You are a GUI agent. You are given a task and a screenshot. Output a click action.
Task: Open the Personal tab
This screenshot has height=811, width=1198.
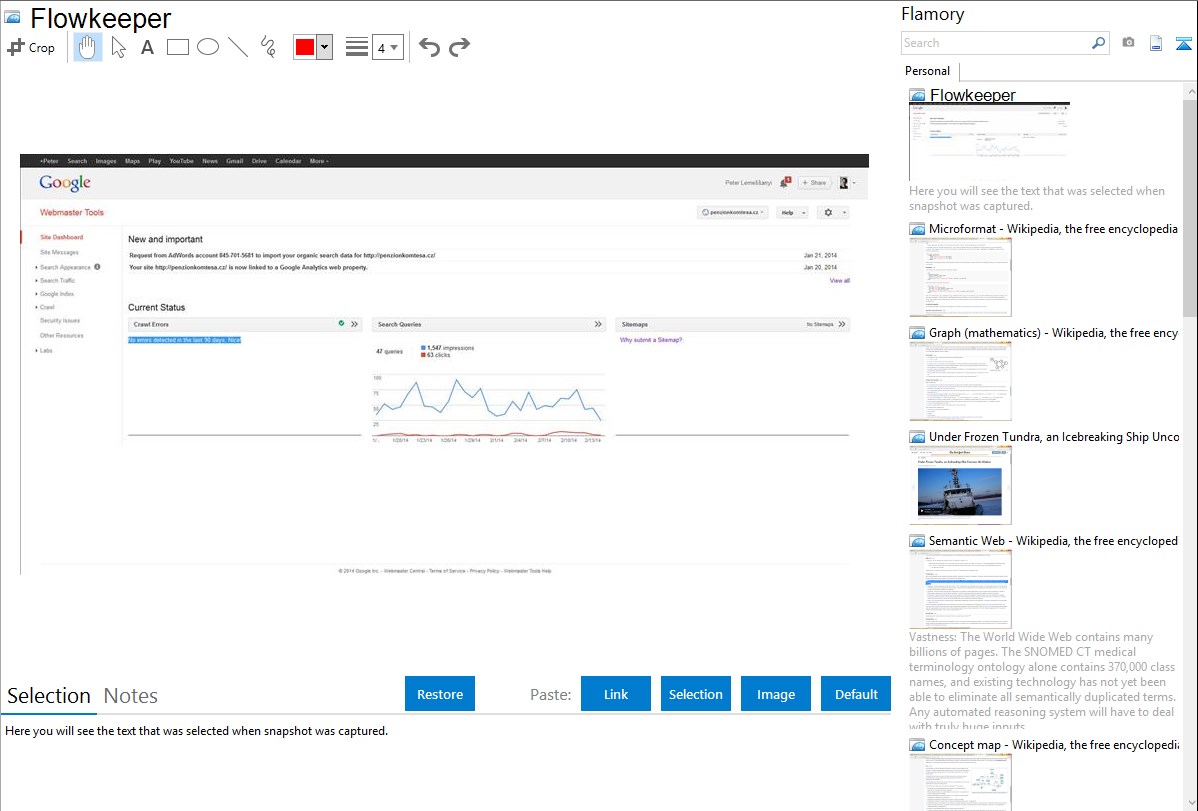[x=927, y=71]
